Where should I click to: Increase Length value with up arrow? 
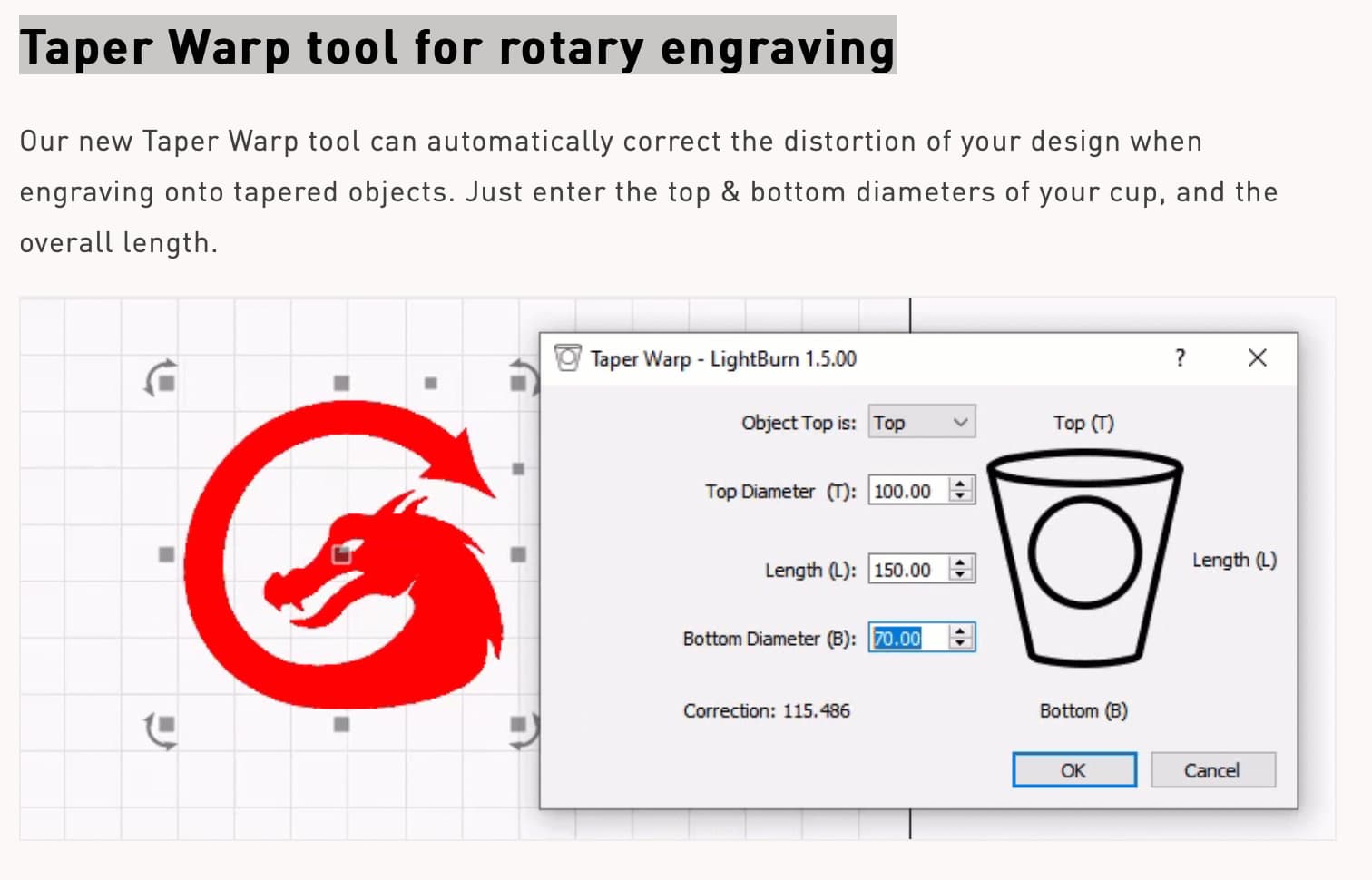[x=960, y=562]
